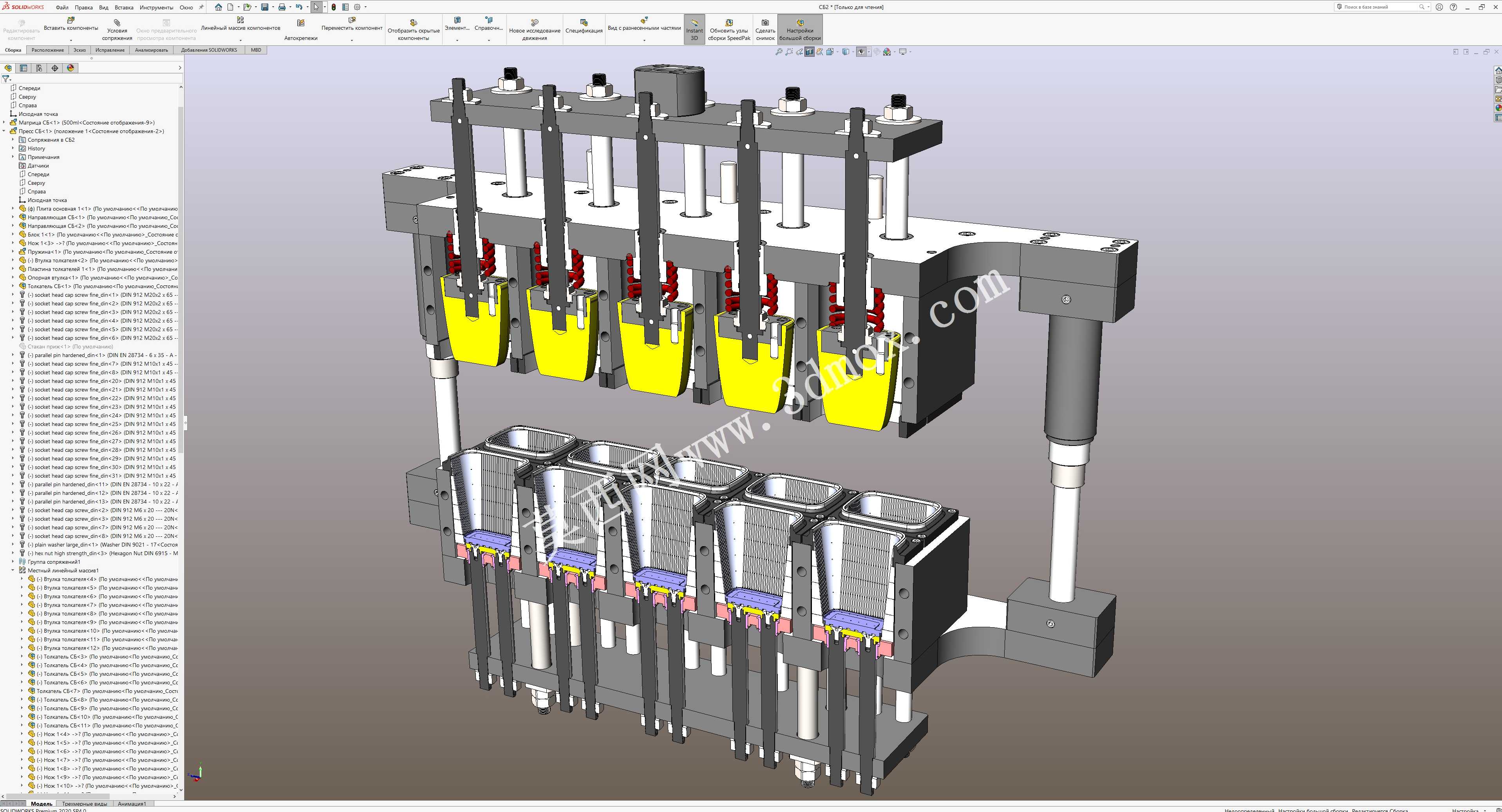The width and height of the screenshot is (1502, 812).
Task: Collapse Местный линейный массив1 node
Action: (13, 570)
